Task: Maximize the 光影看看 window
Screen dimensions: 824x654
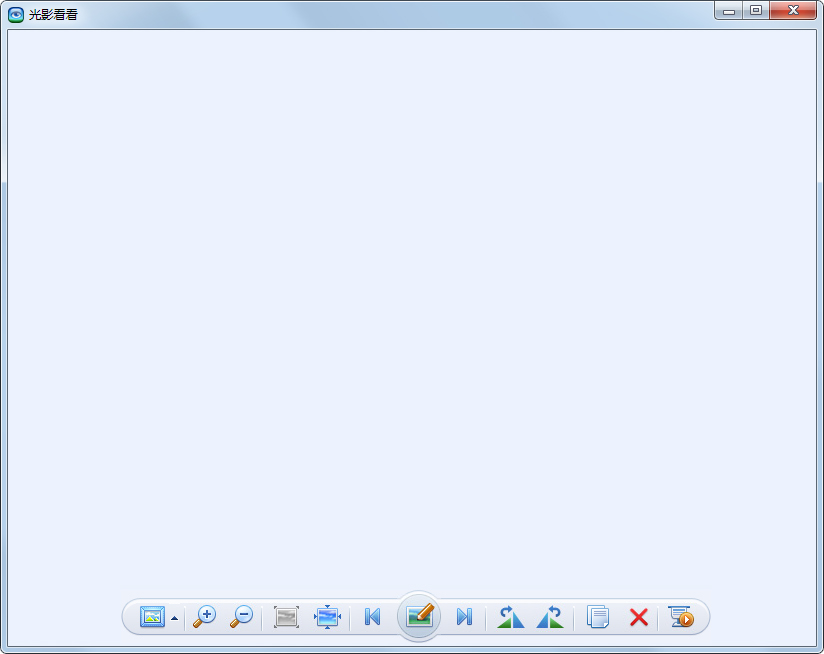Action: (756, 11)
